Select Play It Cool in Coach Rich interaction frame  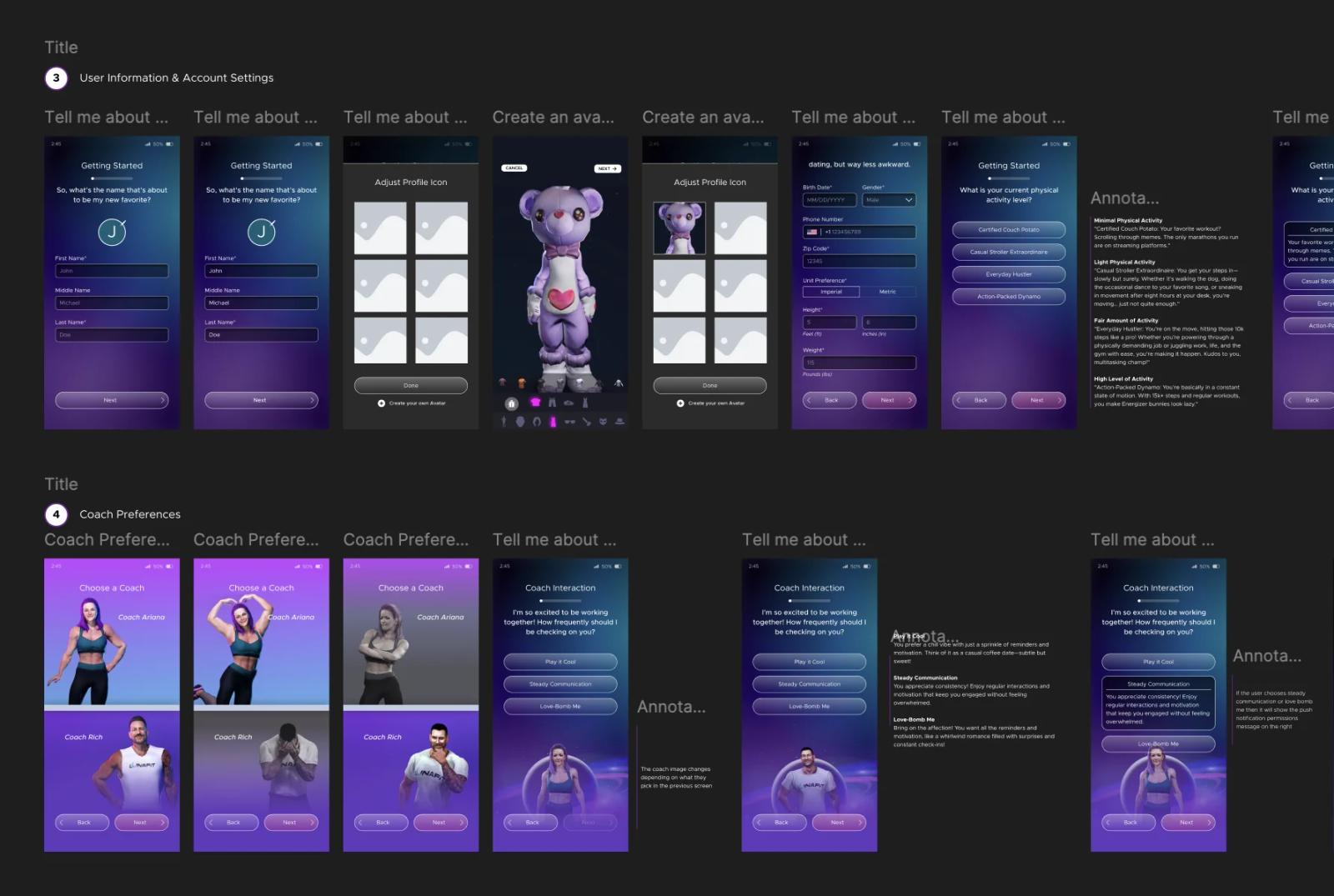810,662
